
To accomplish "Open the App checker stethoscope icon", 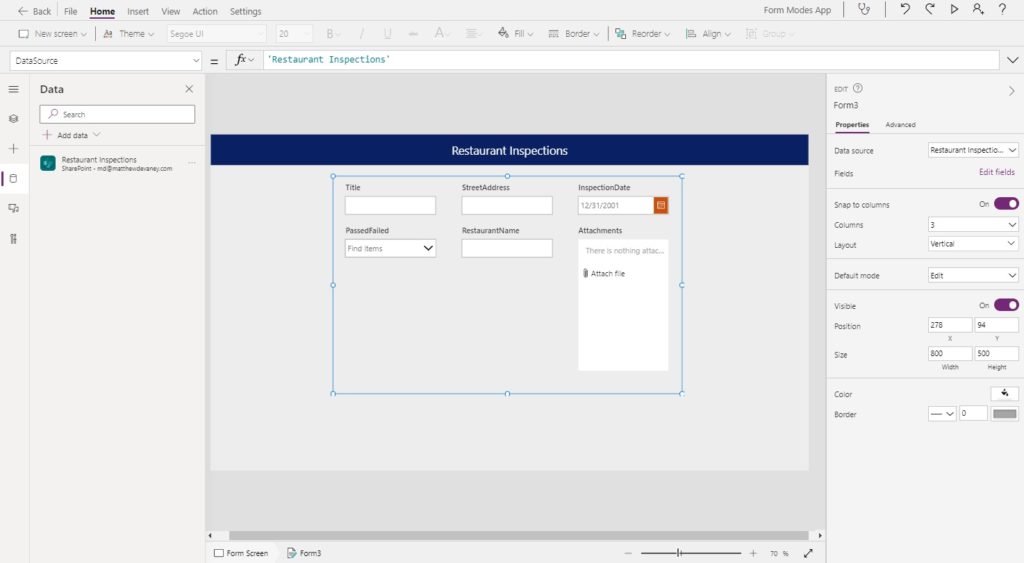I will click(864, 9).
